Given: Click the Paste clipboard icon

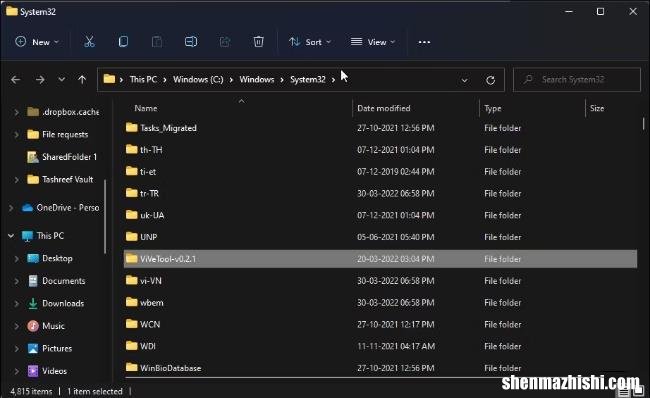Looking at the screenshot, I should pyautogui.click(x=157, y=41).
